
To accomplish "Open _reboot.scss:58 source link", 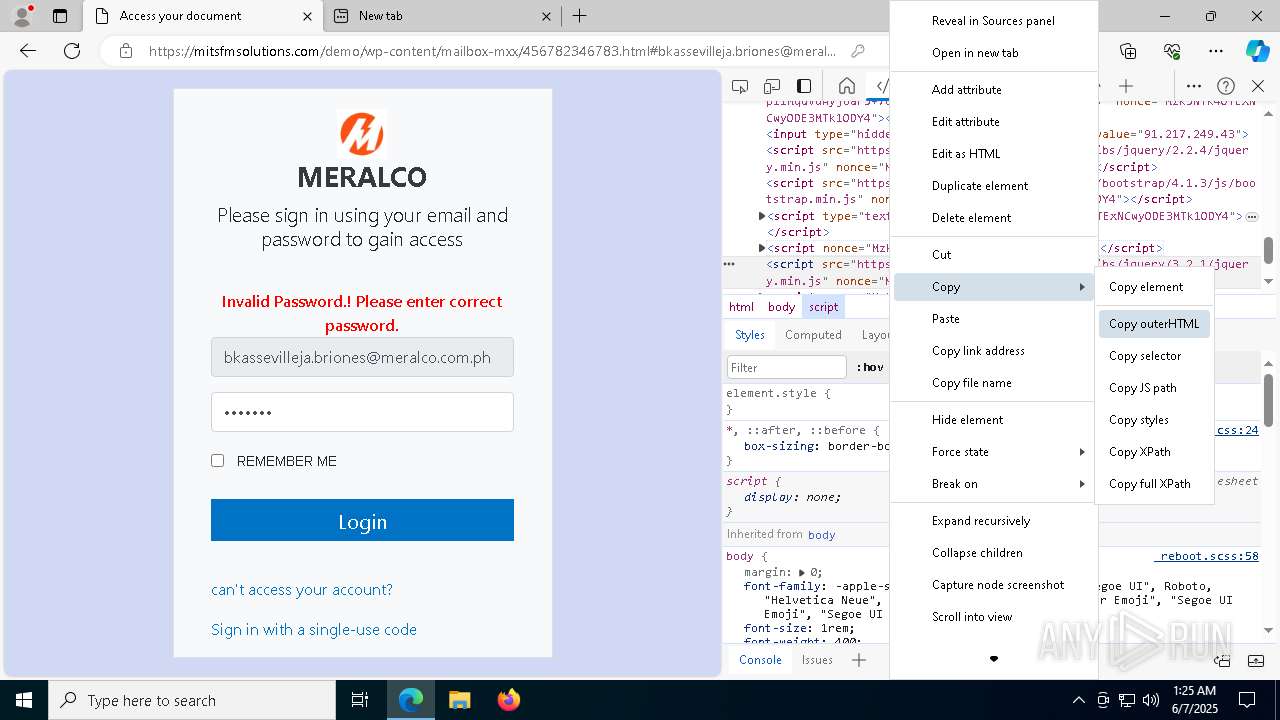I will [1208, 556].
